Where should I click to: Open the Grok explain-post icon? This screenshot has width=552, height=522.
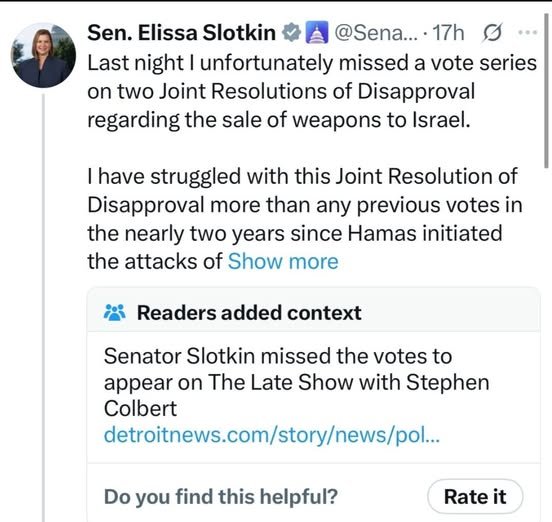pos(492,33)
